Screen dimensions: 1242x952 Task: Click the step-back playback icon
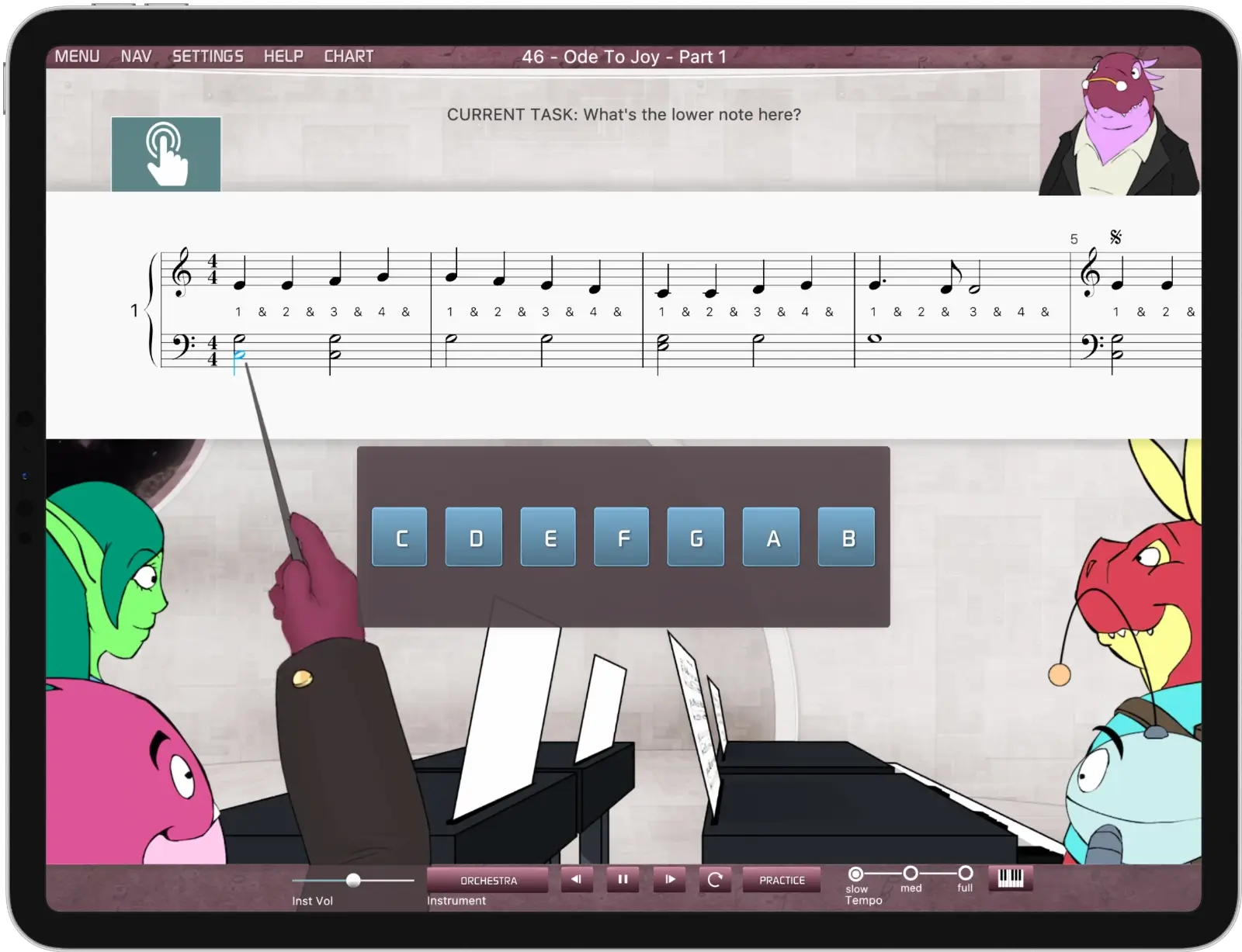(575, 879)
